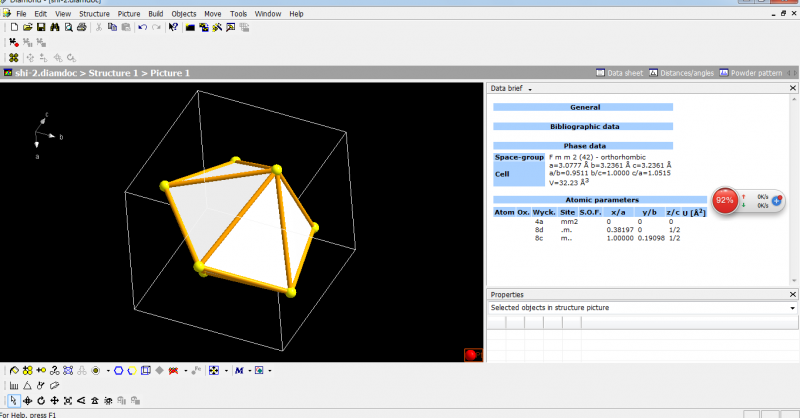Select the arrow pointer selection tool
800x418 pixels.
[x=14, y=400]
